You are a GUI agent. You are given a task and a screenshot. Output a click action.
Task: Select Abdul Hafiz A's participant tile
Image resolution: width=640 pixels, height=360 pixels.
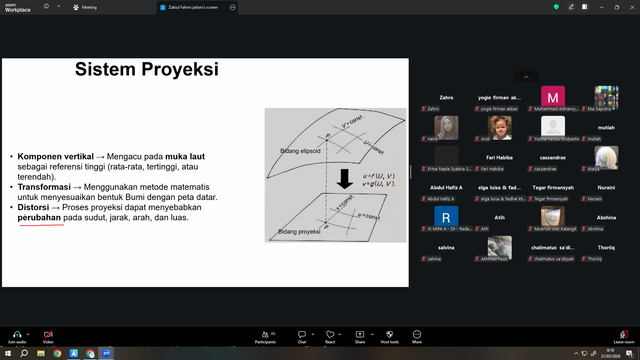click(x=446, y=188)
